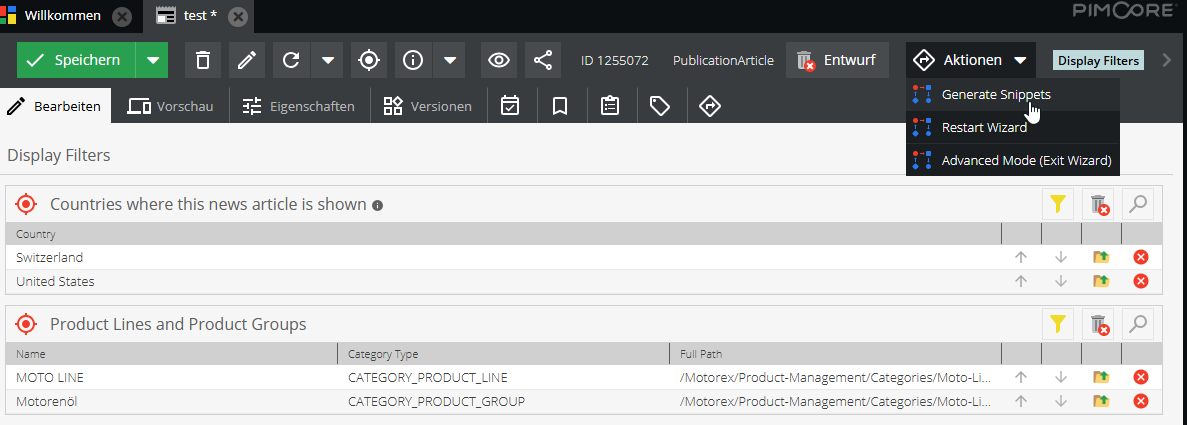Click the green Speichern button

pyautogui.click(x=76, y=60)
